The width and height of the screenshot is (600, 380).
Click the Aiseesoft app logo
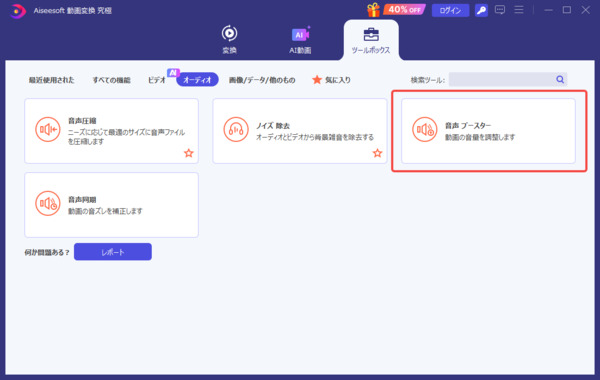[x=17, y=11]
